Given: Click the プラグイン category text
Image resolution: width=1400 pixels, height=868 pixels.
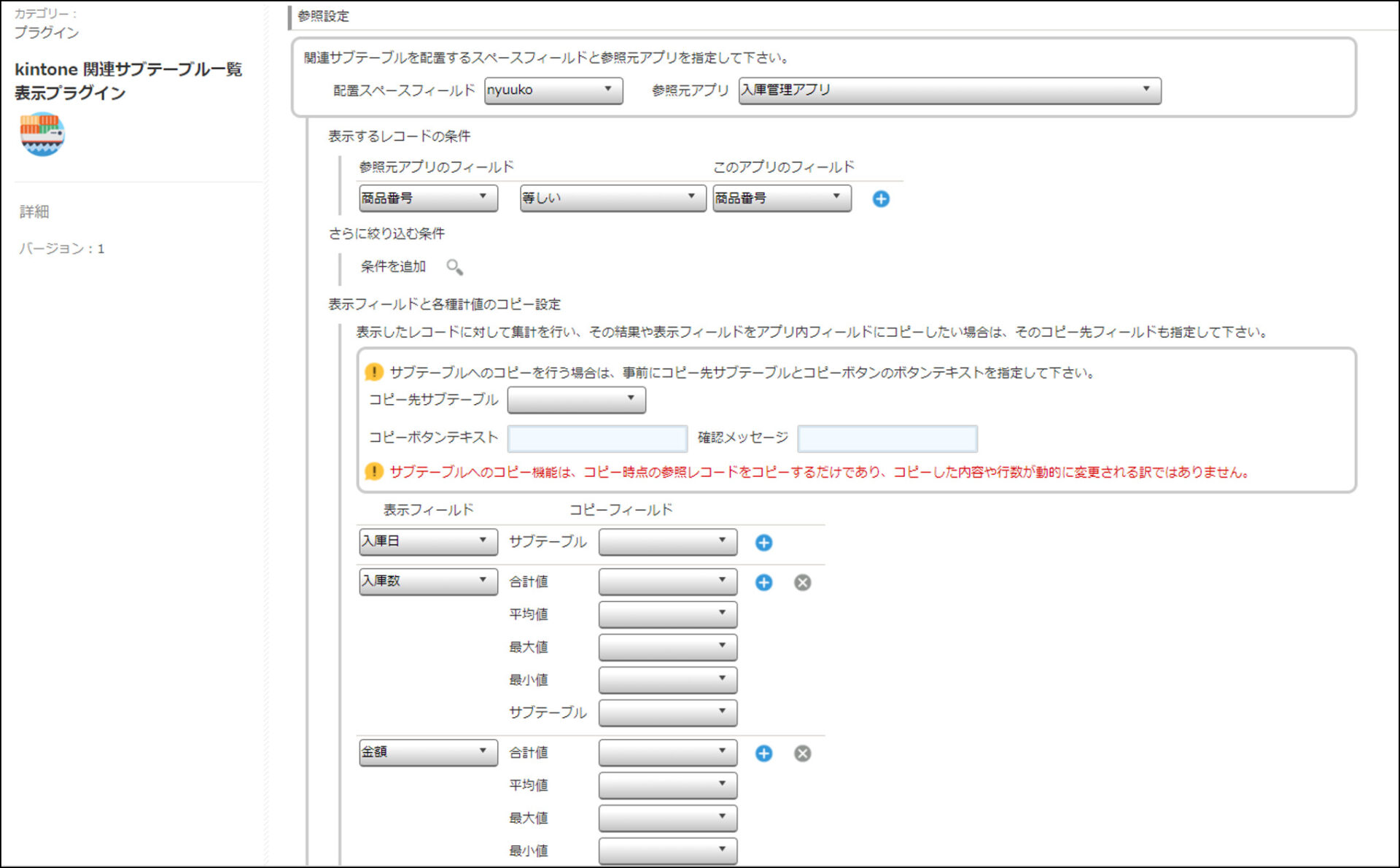Looking at the screenshot, I should point(47,32).
